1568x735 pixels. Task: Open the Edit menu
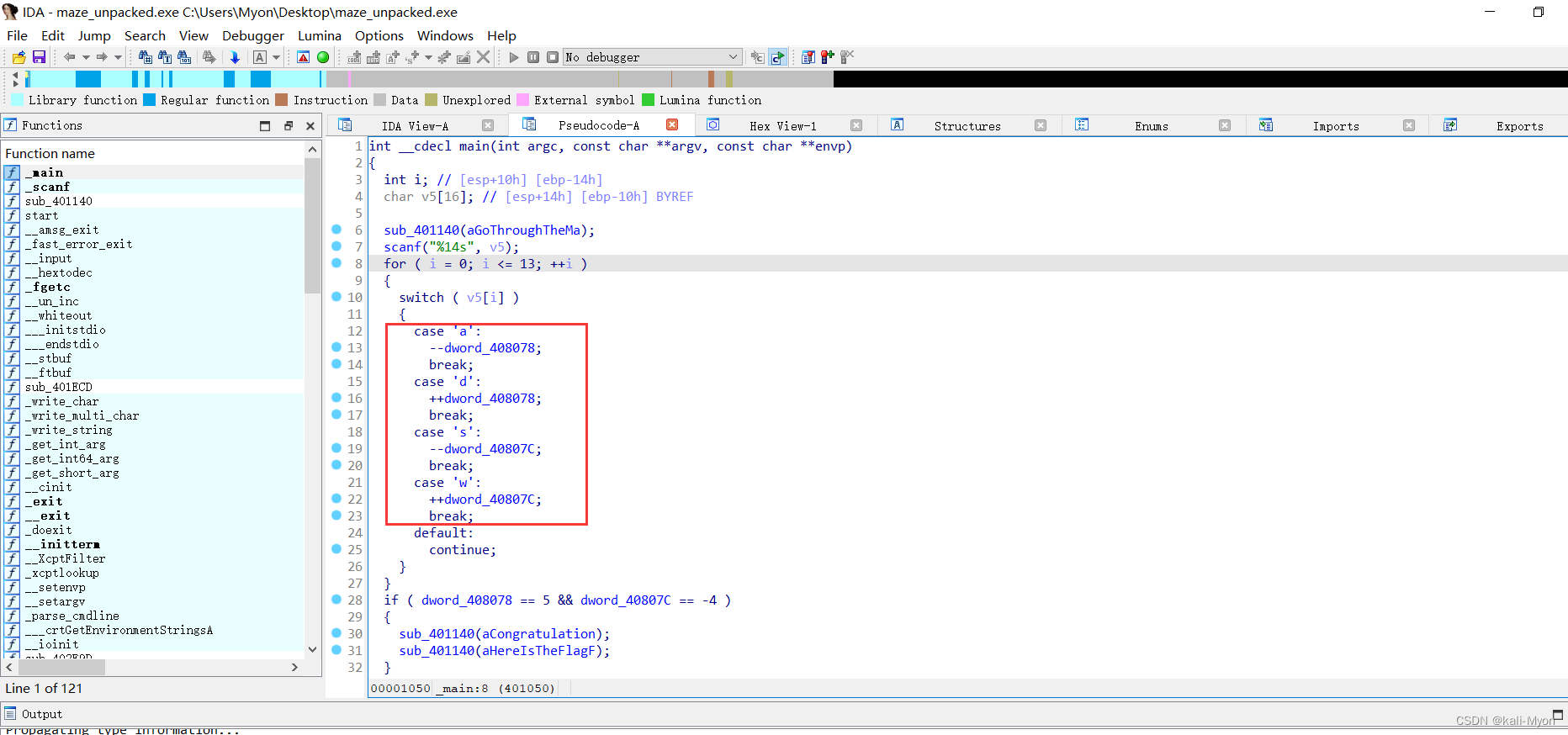coord(53,35)
